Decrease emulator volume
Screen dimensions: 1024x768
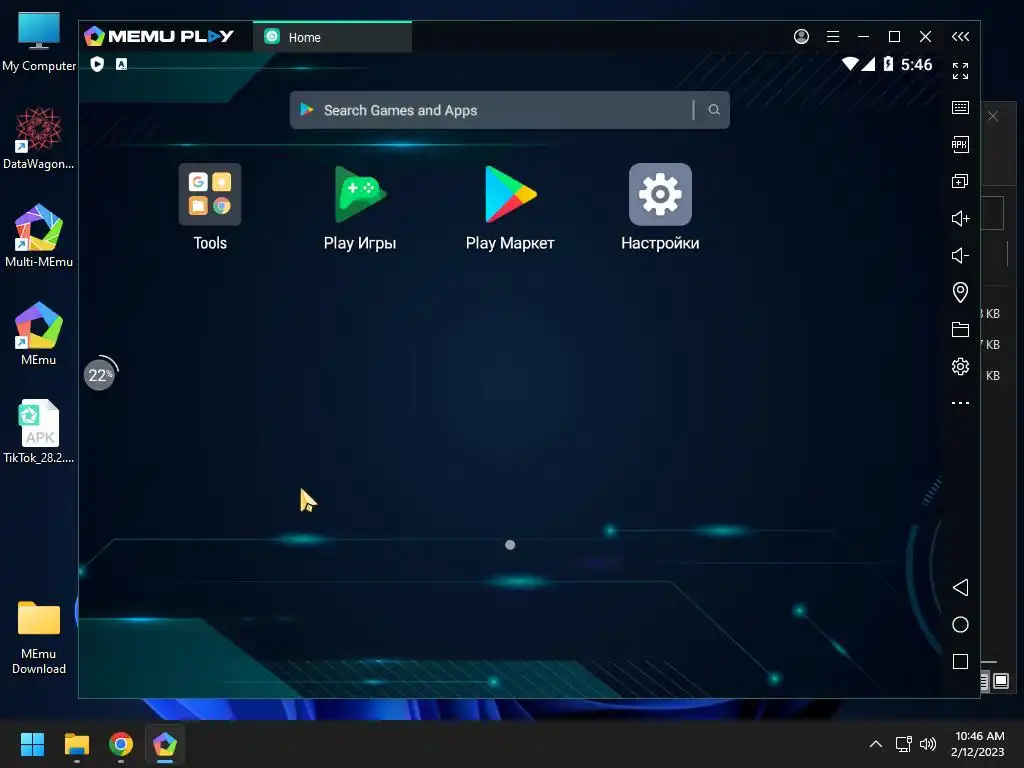pos(960,255)
